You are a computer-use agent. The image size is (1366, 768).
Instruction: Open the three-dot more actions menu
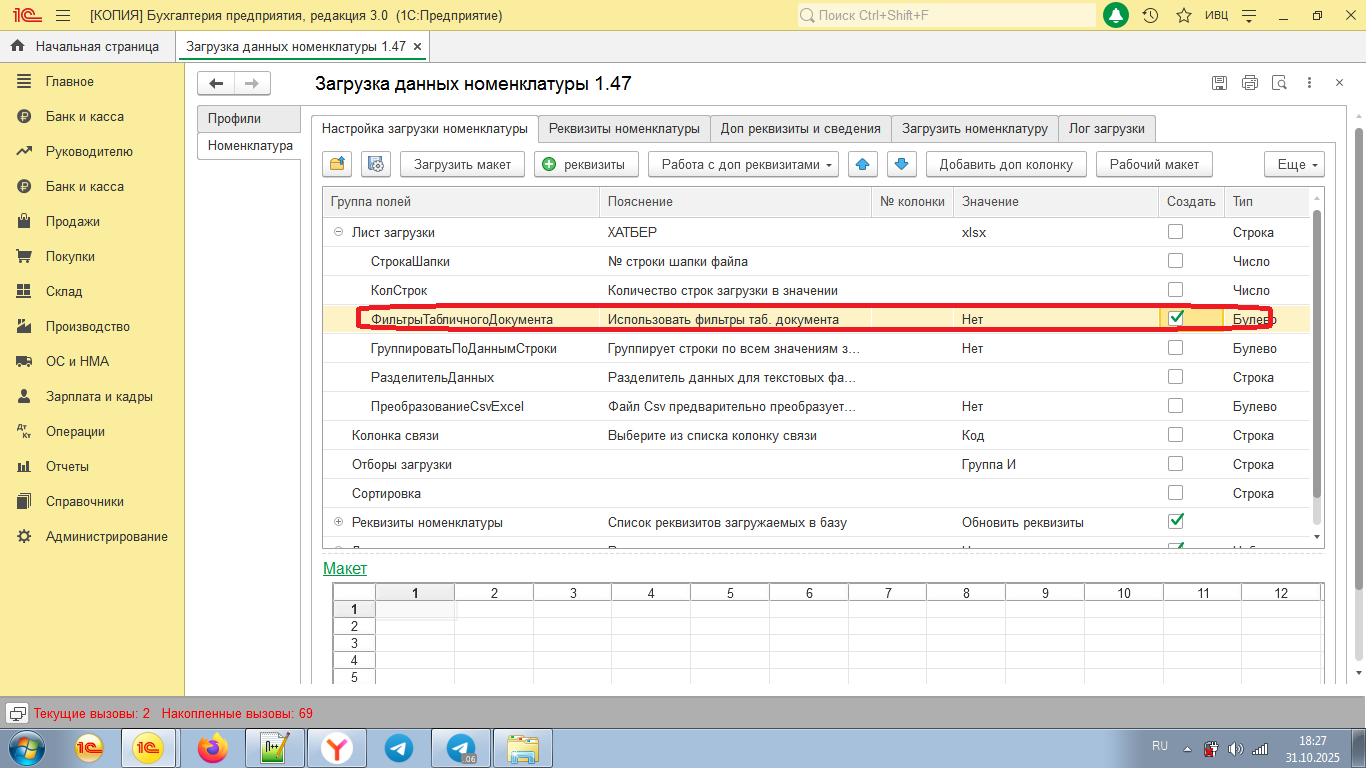click(x=1310, y=84)
